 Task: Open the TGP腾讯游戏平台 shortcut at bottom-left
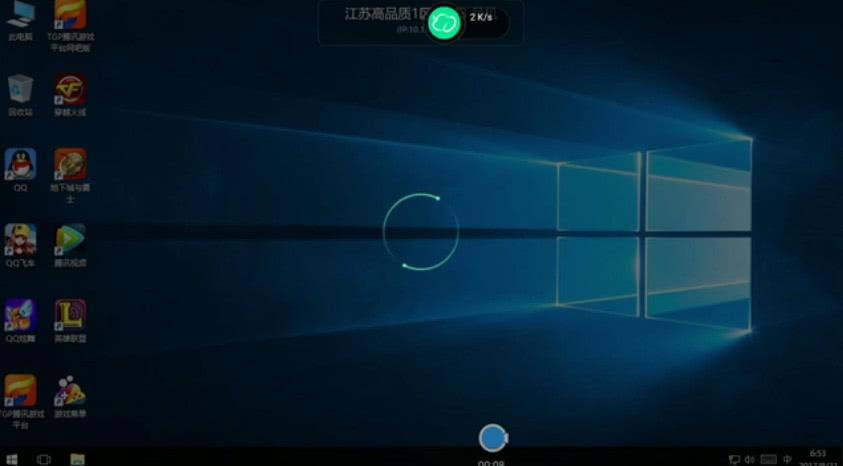(20, 402)
